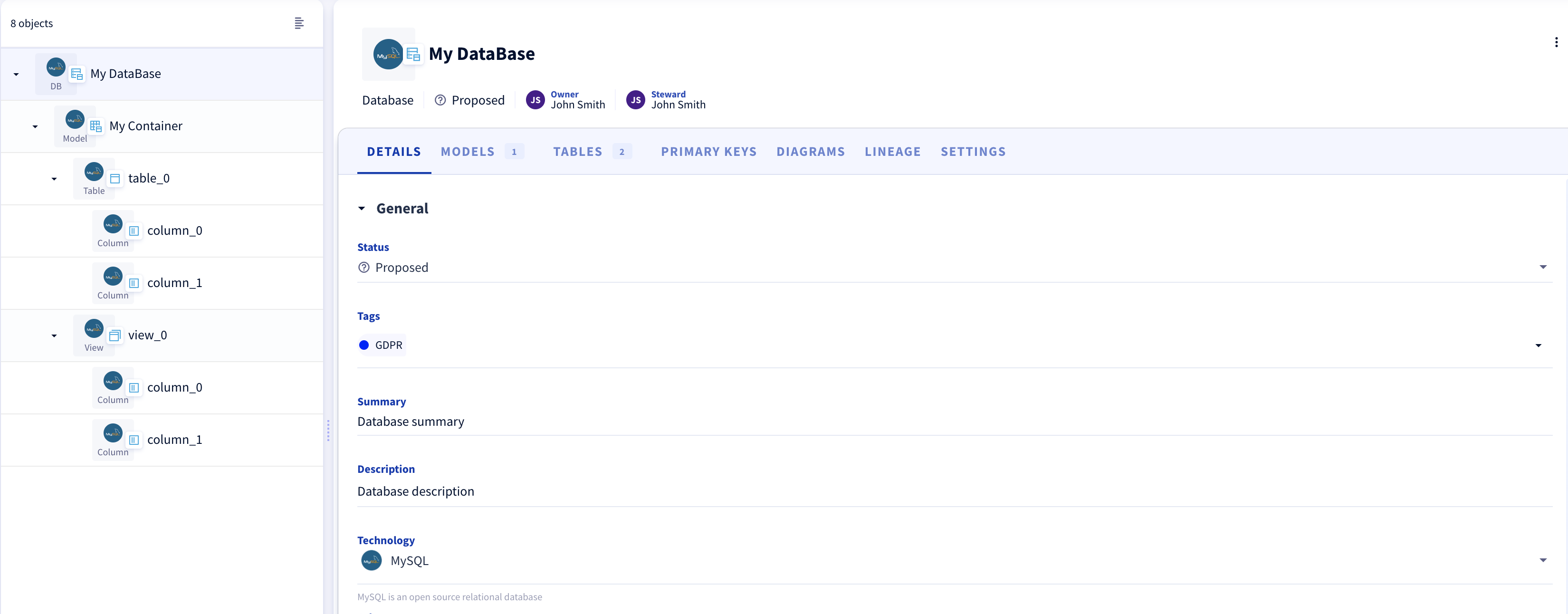The image size is (1568, 614).
Task: Click the collapse-all tree icon beside 8 objects
Action: tap(299, 23)
